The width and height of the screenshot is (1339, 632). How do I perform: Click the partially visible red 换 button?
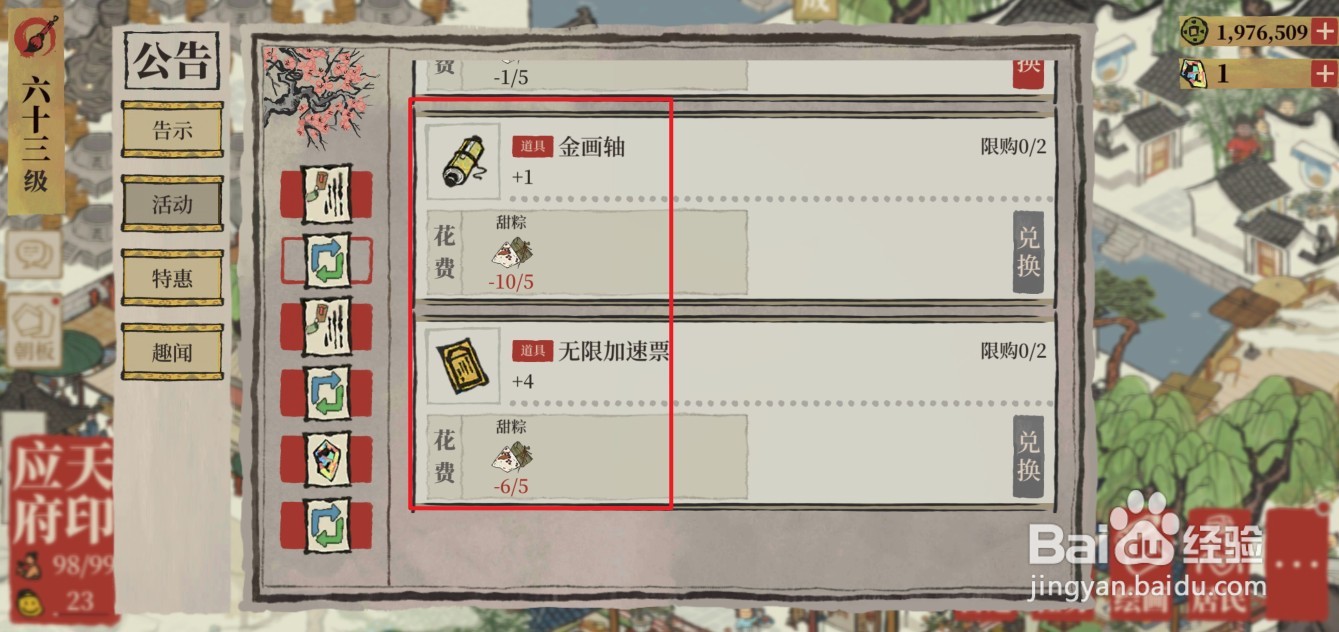pos(1028,72)
